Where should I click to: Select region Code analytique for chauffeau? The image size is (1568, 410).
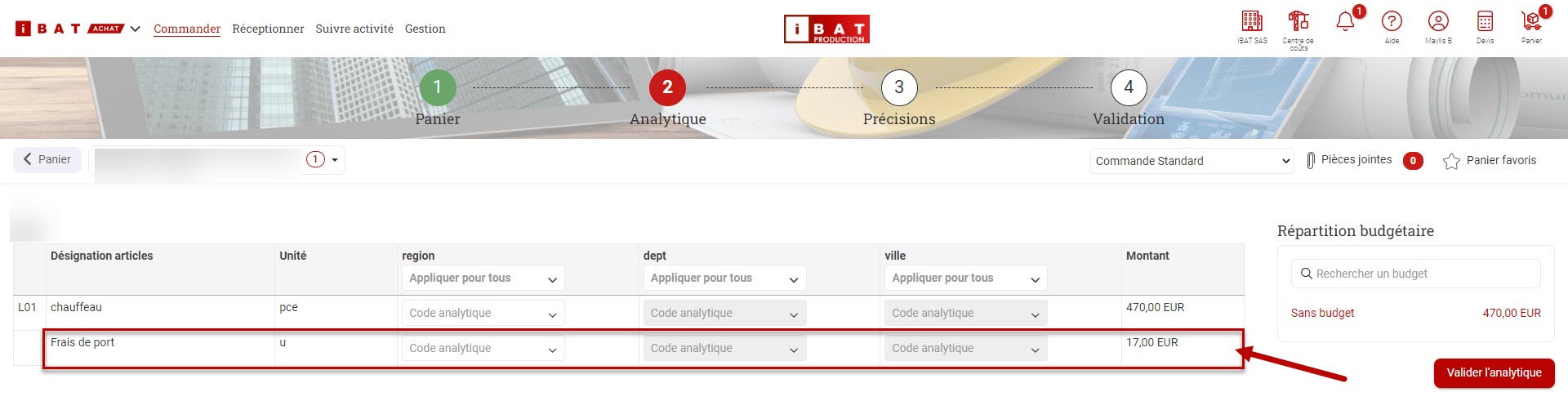483,314
